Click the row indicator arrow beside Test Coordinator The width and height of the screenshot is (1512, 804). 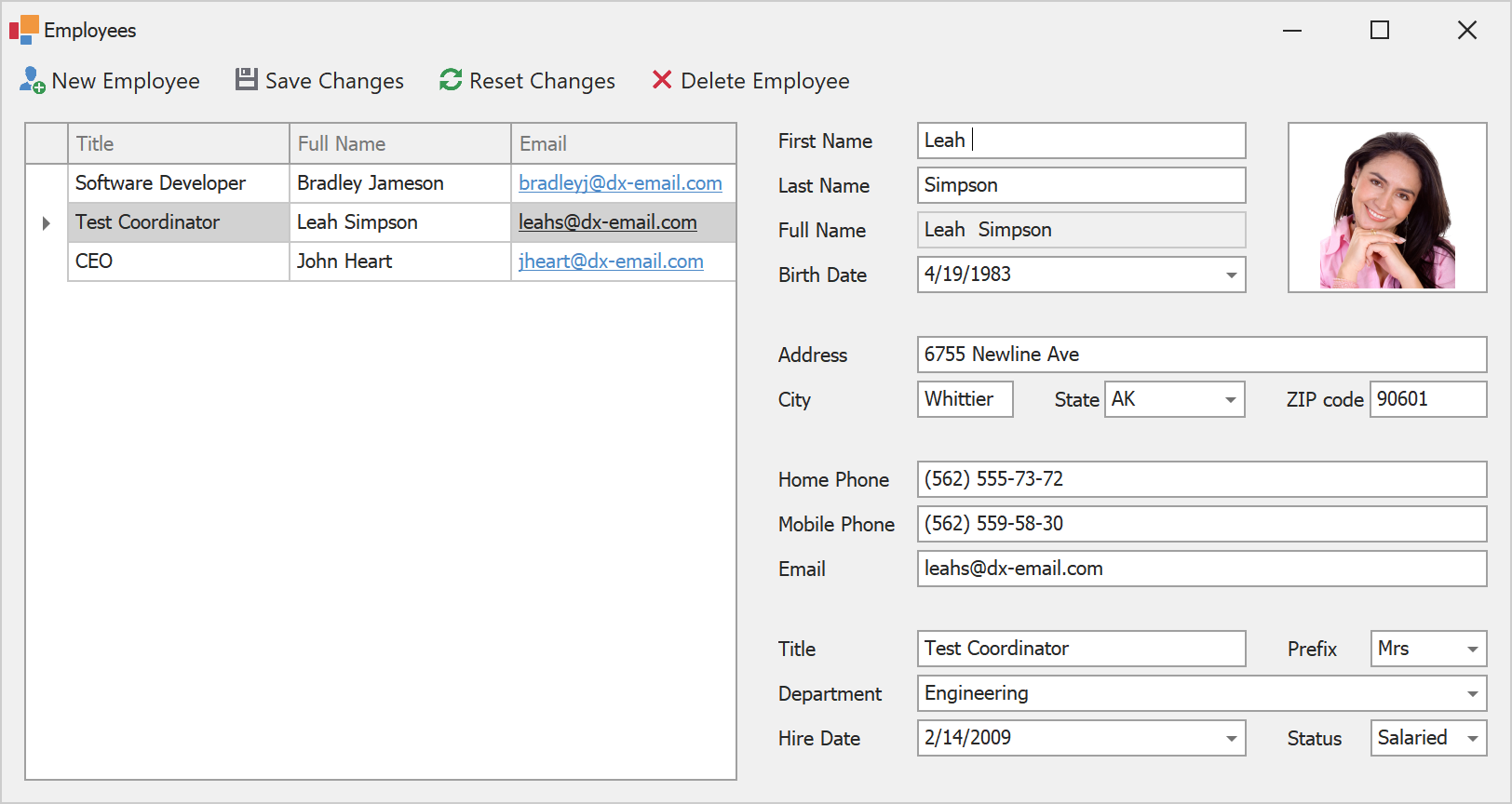pyautogui.click(x=47, y=223)
